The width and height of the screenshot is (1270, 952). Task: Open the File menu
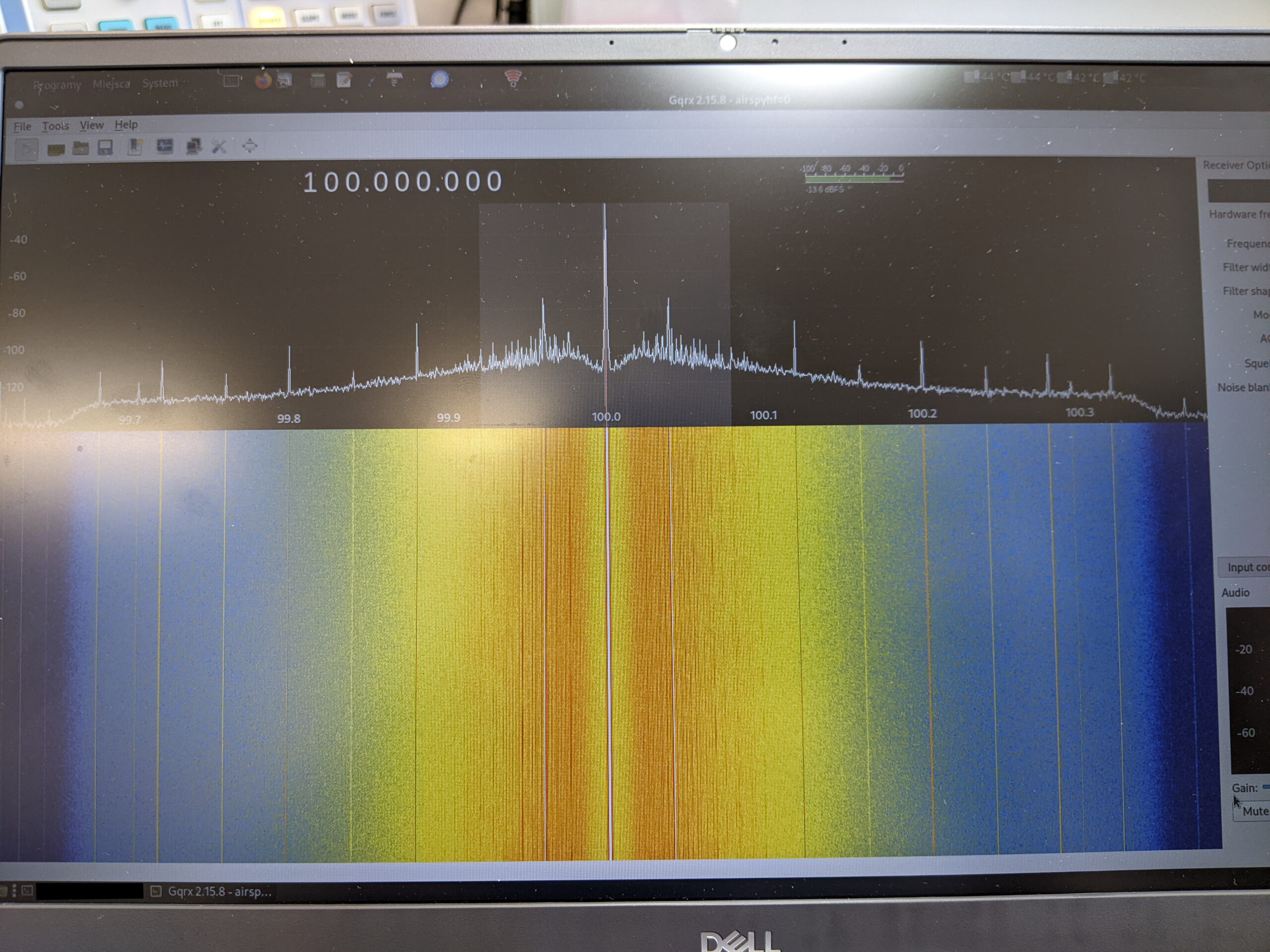(22, 127)
